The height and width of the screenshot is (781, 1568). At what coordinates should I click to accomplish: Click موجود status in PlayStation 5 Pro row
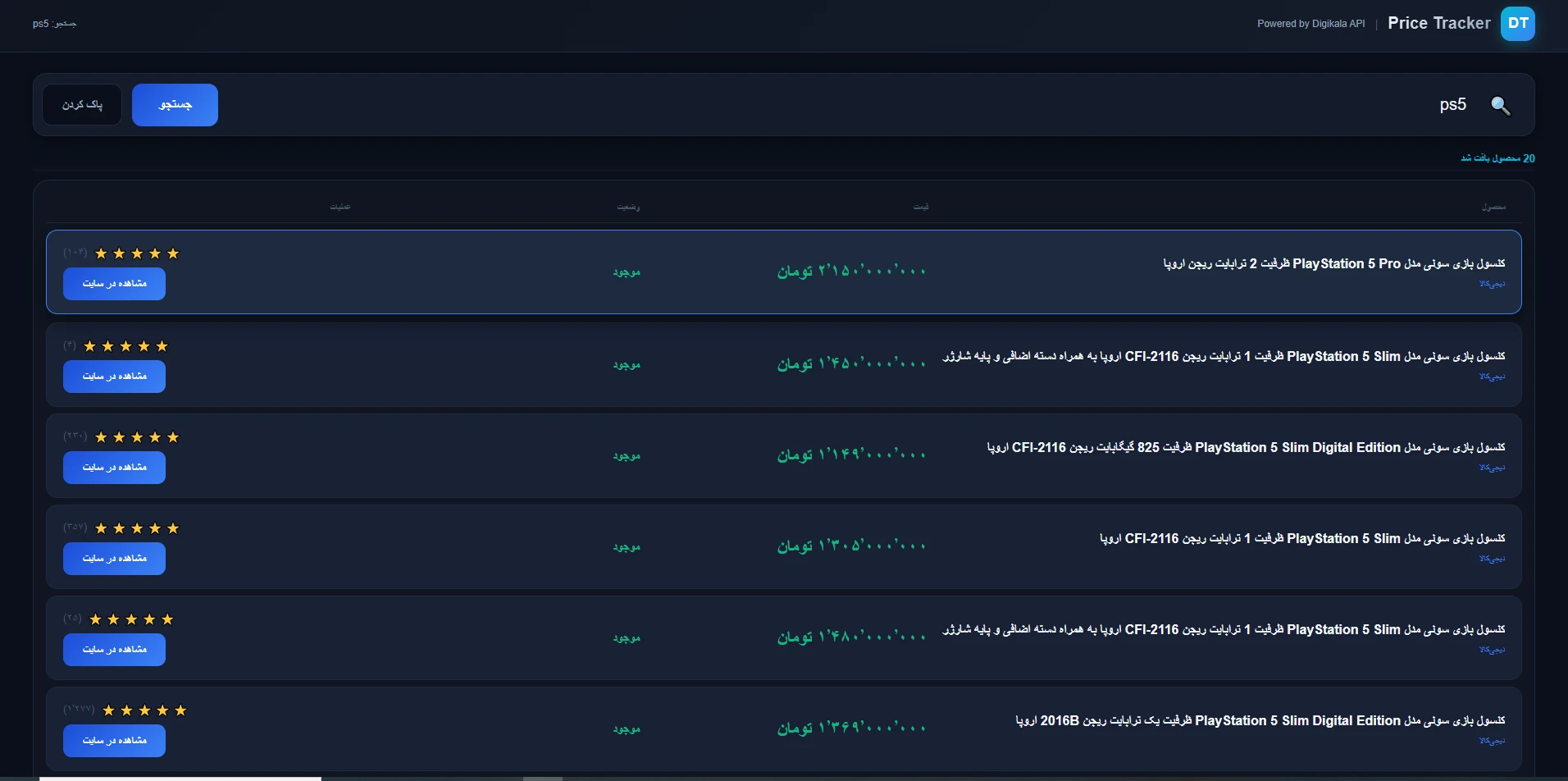627,272
